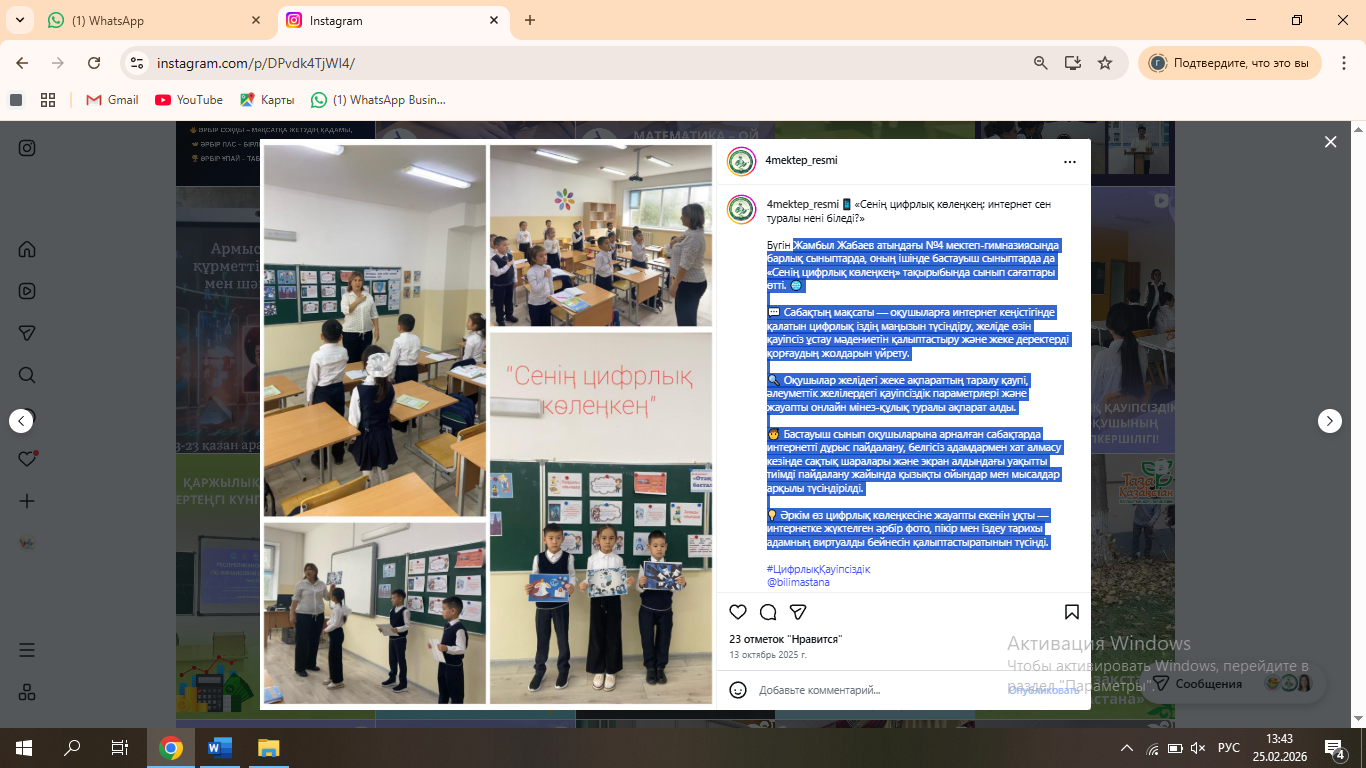Open Reels in the left sidebar
Image resolution: width=1366 pixels, height=768 pixels.
click(x=27, y=291)
